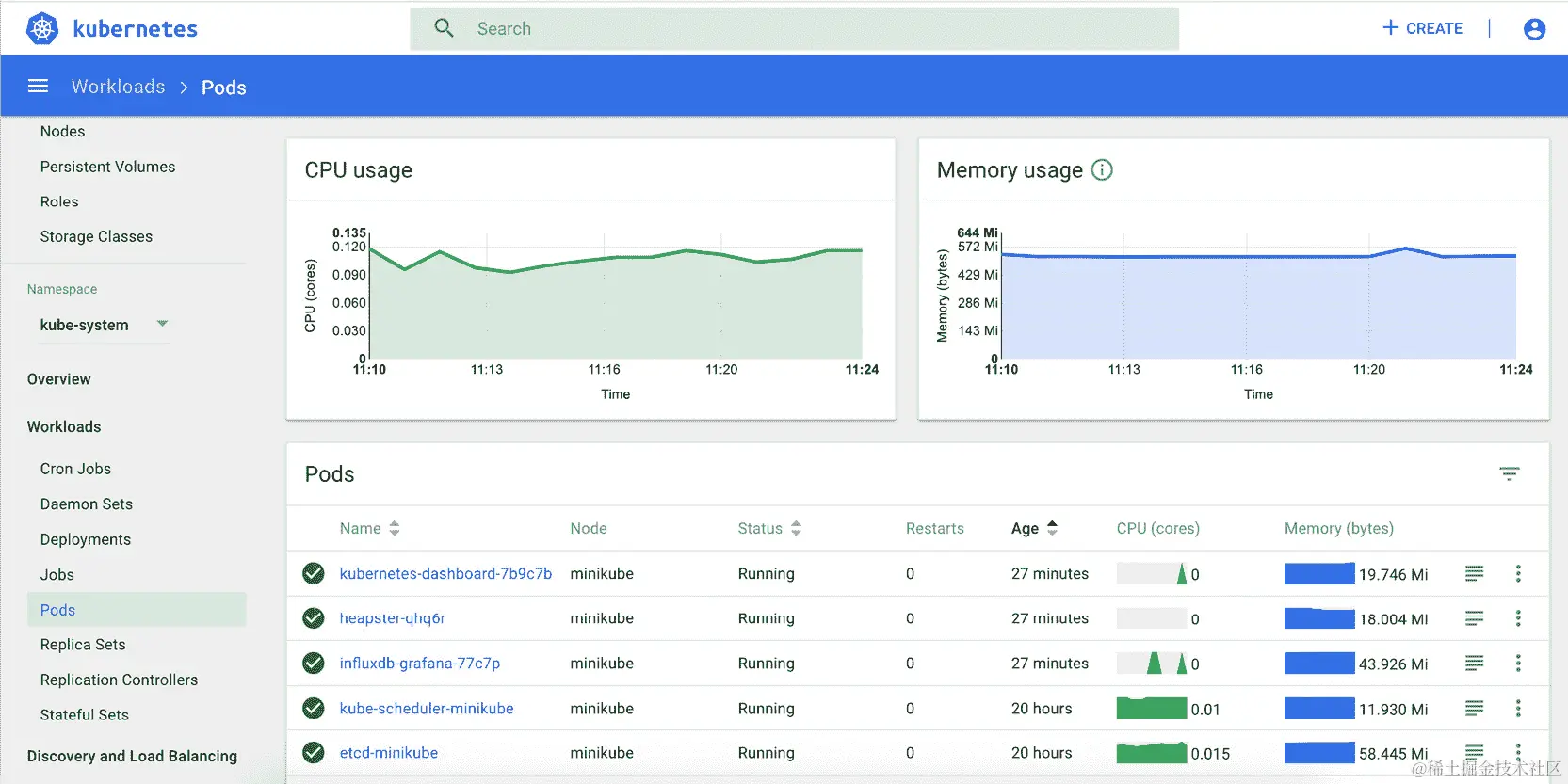Screen dimensions: 1568x784
Task: View logs for kube-scheduler-minikube pod
Action: coord(1475,708)
